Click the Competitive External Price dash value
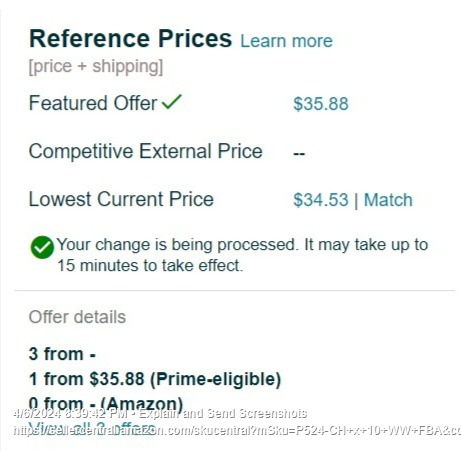This screenshot has width=461, height=451. pyautogui.click(x=299, y=154)
